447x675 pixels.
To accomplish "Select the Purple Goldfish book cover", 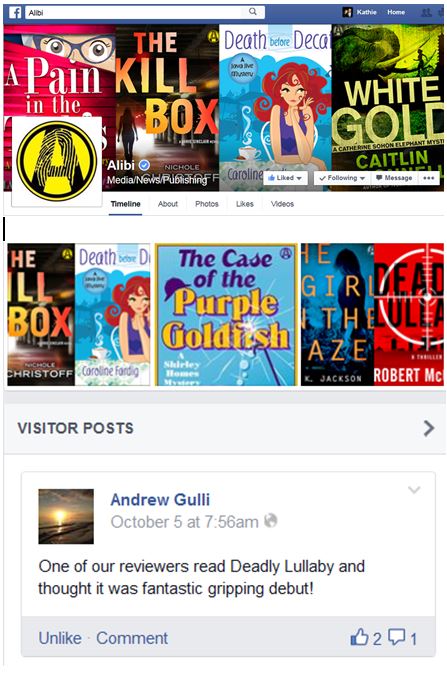I will pos(226,314).
